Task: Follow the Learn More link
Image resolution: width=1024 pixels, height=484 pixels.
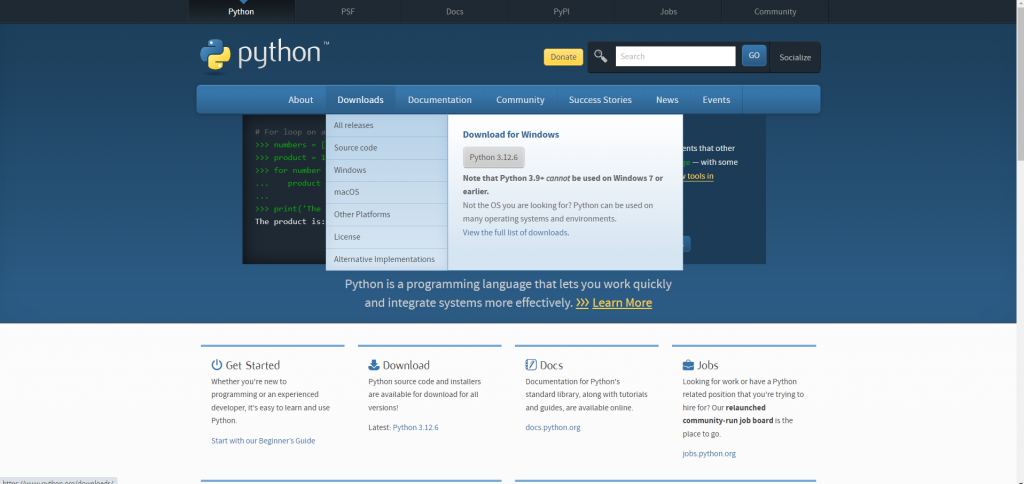Action: (x=622, y=303)
